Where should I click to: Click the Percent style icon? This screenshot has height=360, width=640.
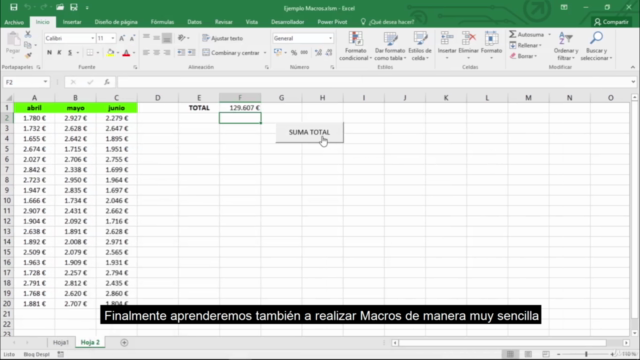pos(294,53)
